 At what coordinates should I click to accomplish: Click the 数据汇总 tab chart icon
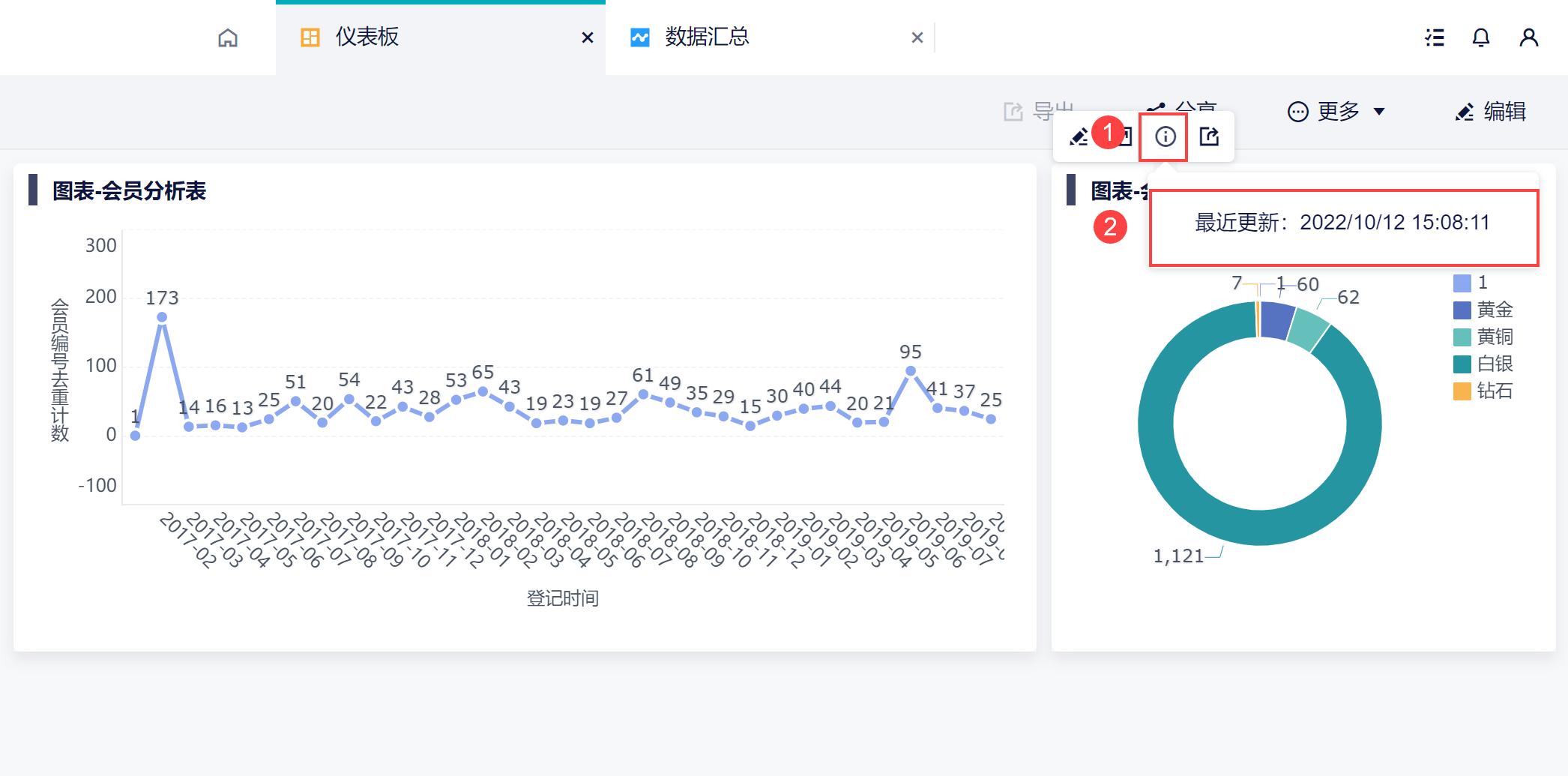coord(640,37)
